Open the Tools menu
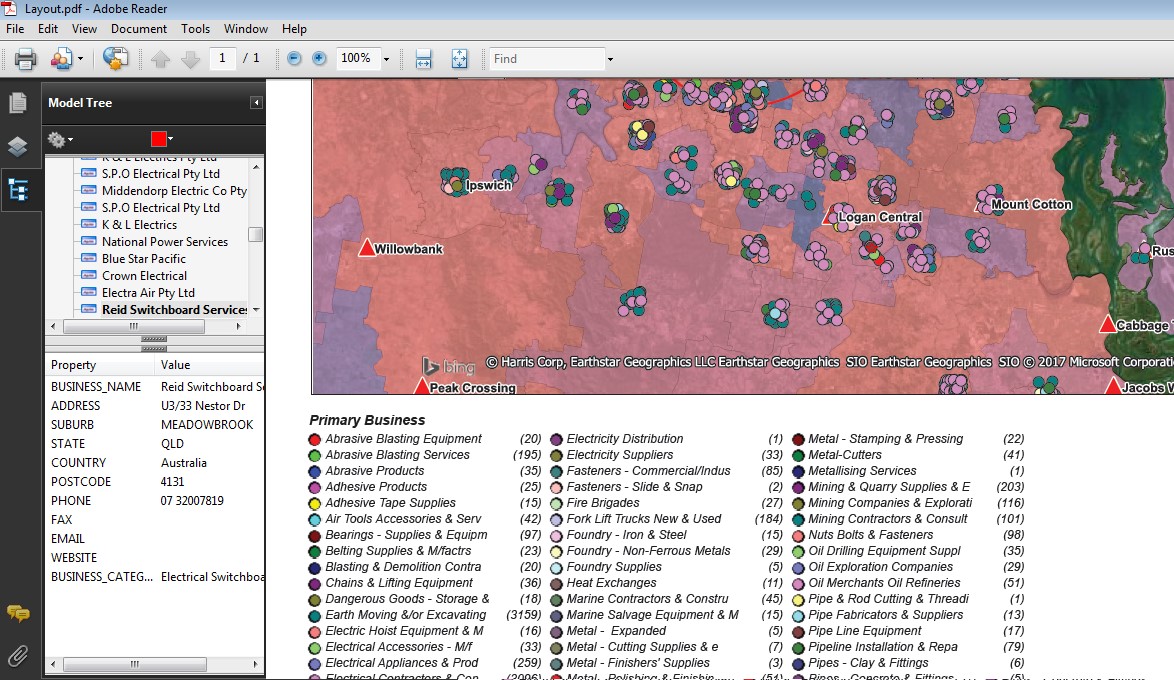This screenshot has height=680, width=1174. coord(195,29)
